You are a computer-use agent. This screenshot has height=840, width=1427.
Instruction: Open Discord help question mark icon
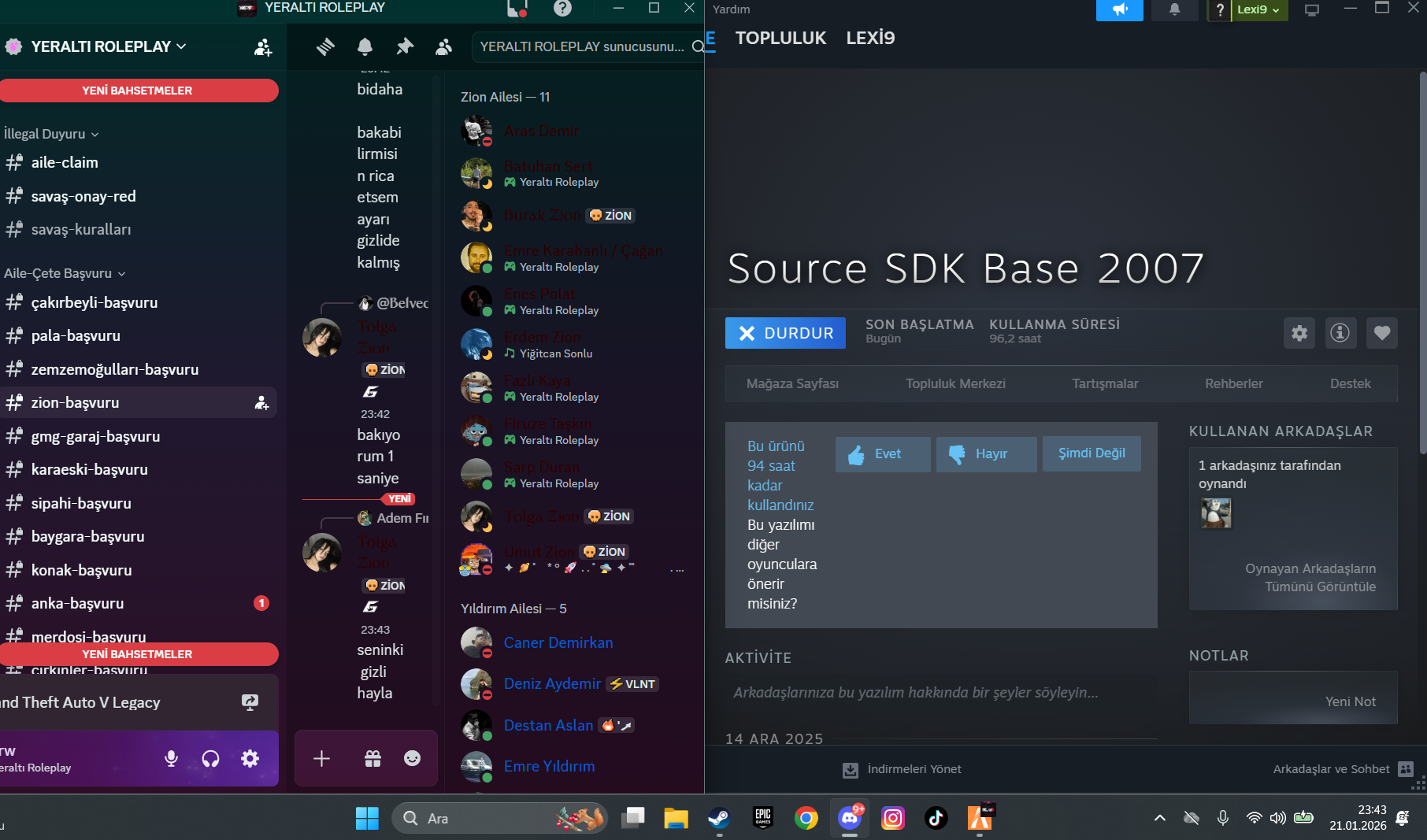(562, 8)
